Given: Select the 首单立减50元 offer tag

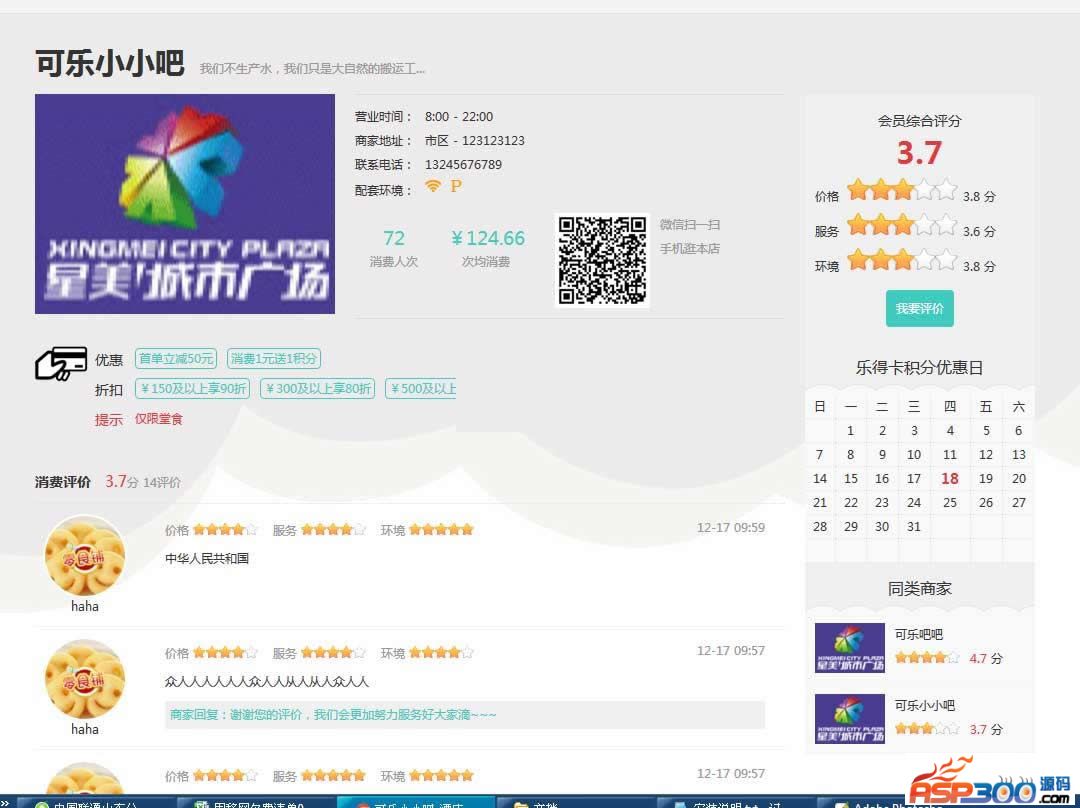Looking at the screenshot, I should tap(176, 359).
